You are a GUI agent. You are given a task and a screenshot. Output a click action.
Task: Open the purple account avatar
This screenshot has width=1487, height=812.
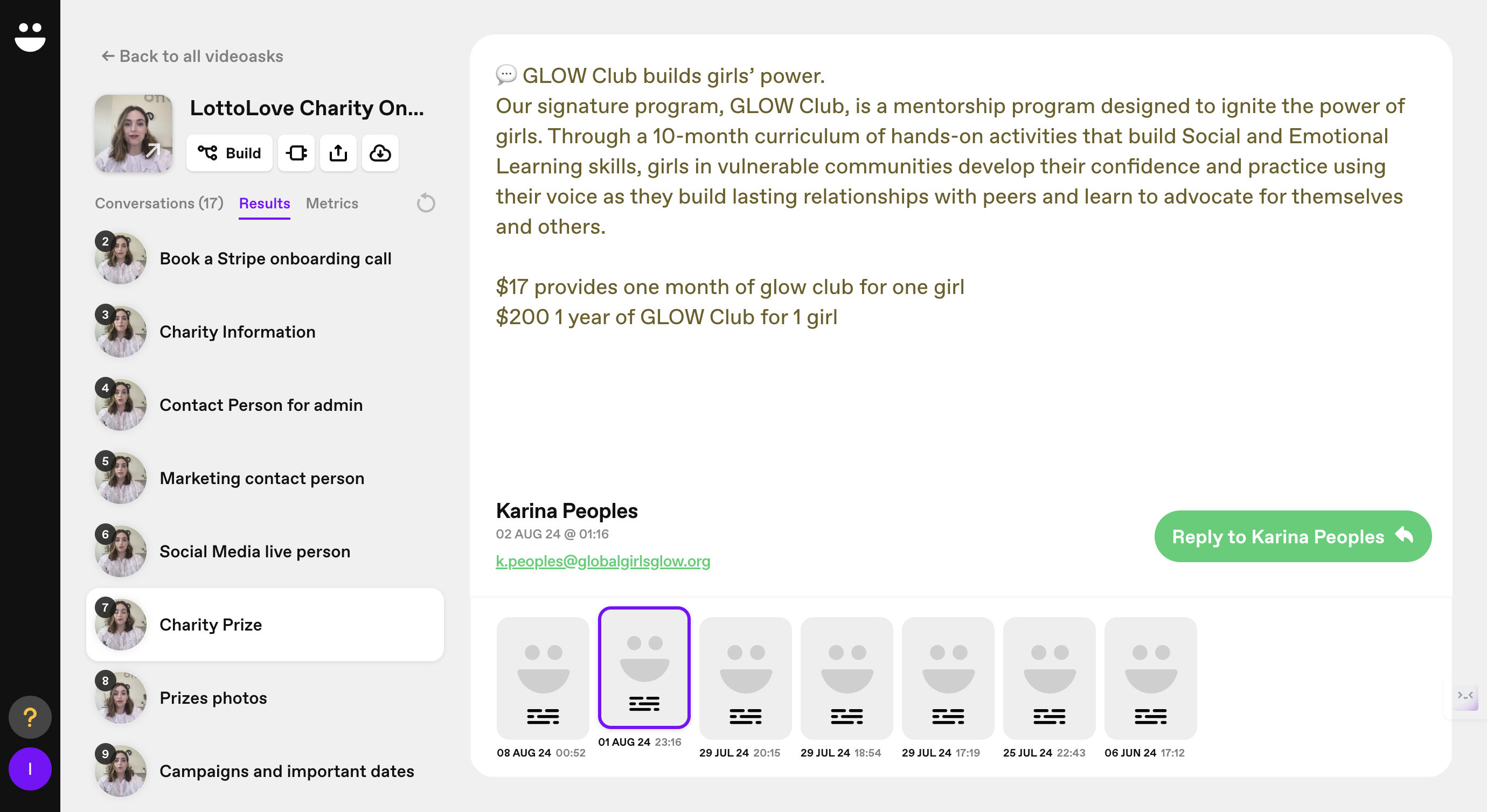pos(30,769)
